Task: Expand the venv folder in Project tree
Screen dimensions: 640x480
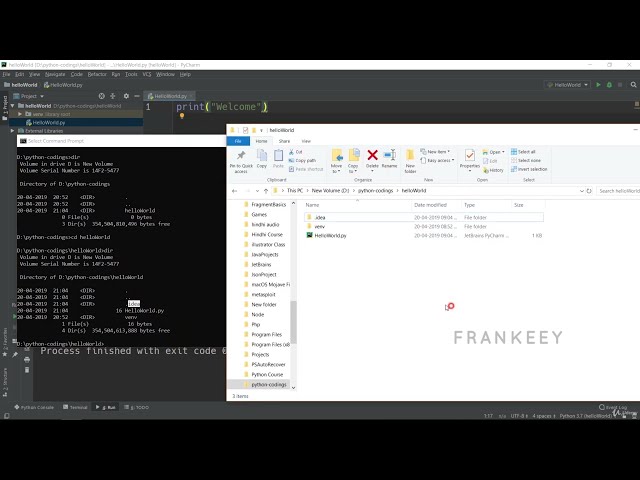Action: tap(20, 114)
